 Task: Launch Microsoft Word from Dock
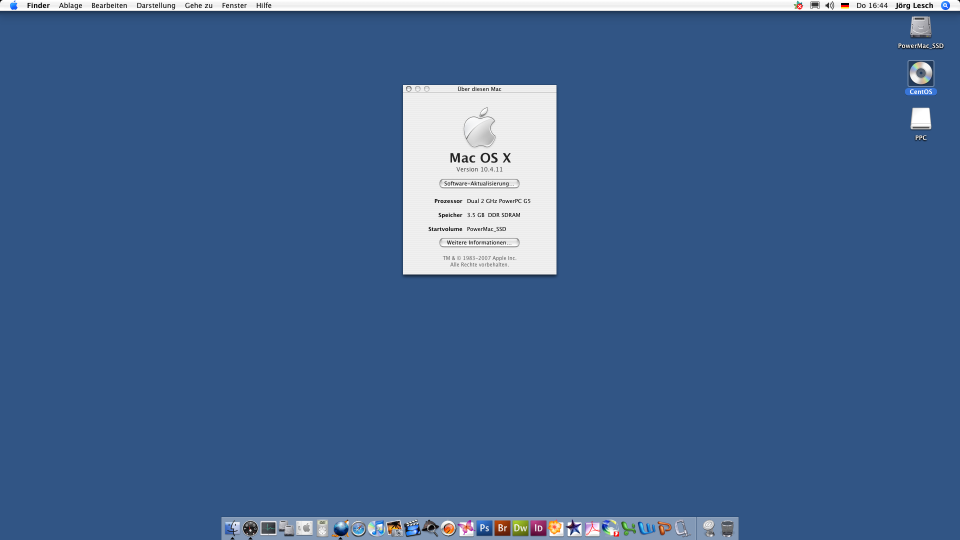coord(646,528)
